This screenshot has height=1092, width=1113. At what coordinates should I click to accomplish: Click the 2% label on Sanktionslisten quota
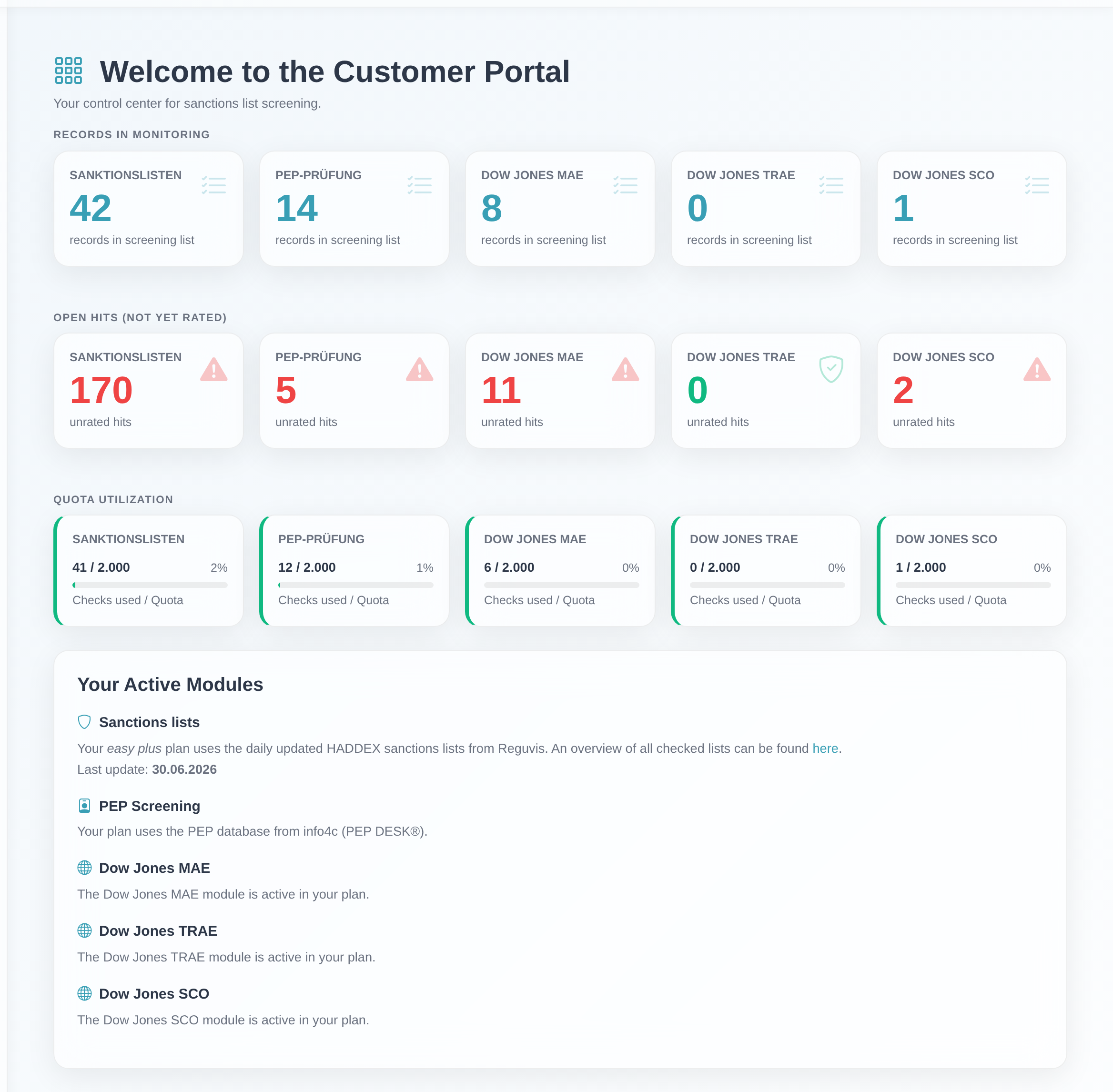point(219,568)
